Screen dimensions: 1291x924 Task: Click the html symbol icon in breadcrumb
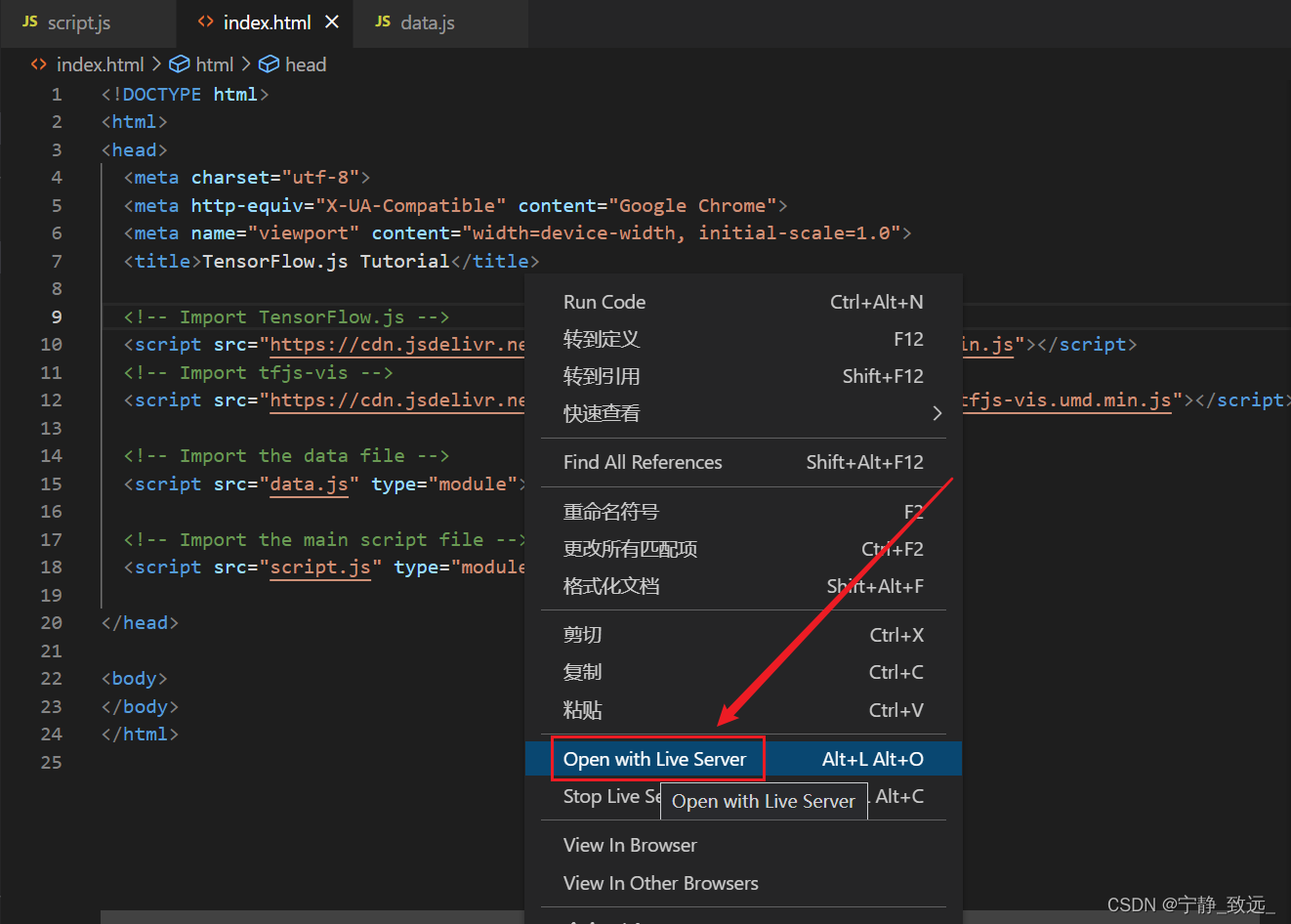180,64
